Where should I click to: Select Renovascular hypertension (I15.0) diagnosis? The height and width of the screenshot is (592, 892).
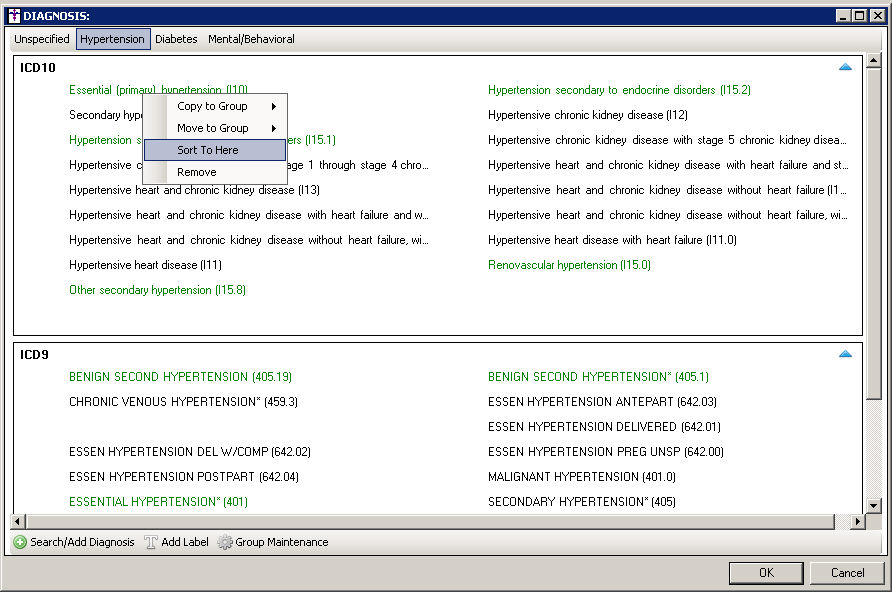(569, 265)
